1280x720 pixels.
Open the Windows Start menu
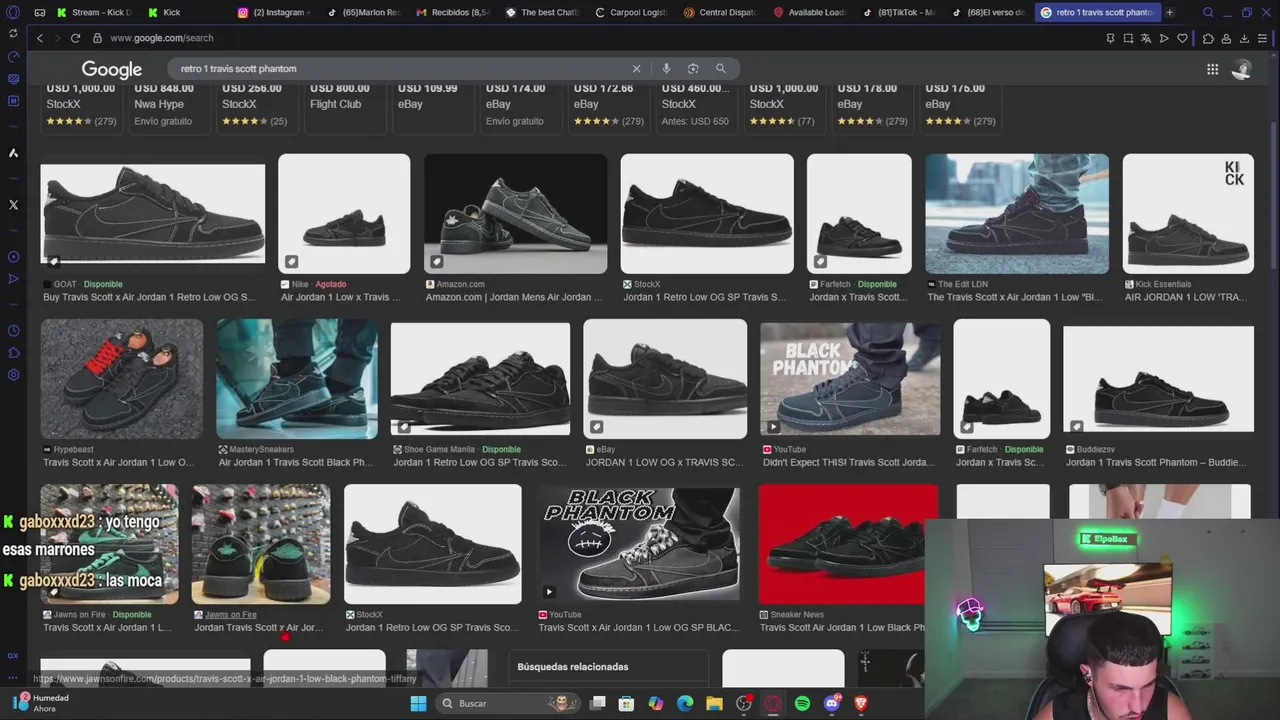pos(418,703)
